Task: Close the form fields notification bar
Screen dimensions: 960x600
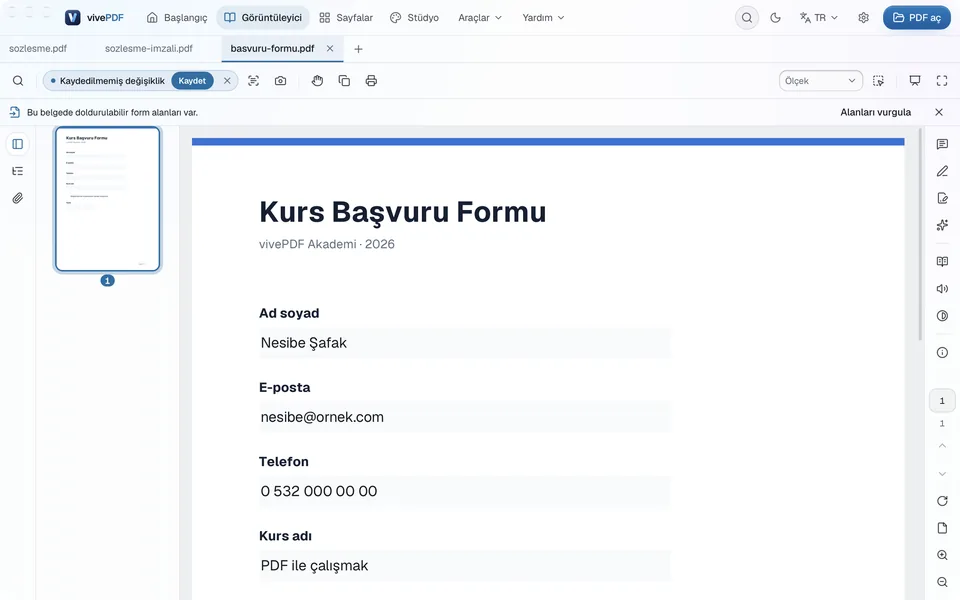Action: point(939,112)
